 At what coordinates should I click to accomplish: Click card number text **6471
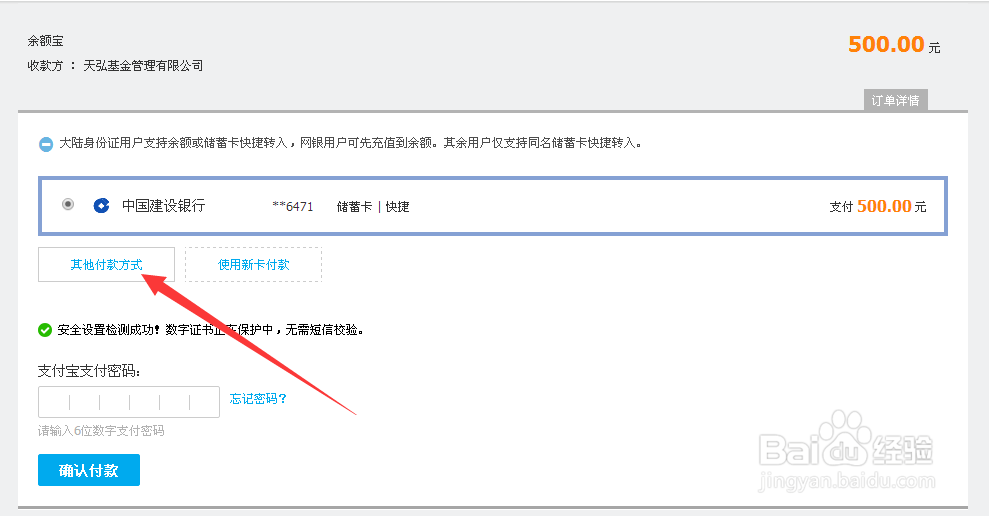pos(293,207)
